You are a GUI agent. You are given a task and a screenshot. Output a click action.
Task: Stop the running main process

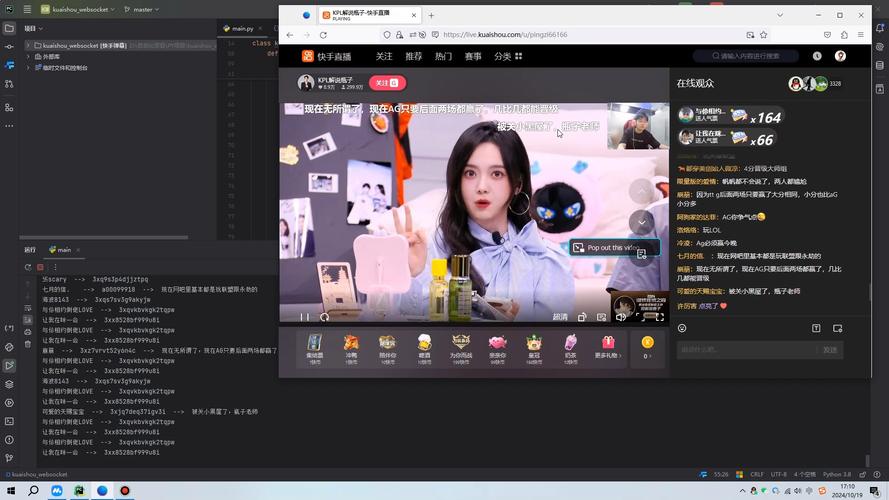coord(40,267)
